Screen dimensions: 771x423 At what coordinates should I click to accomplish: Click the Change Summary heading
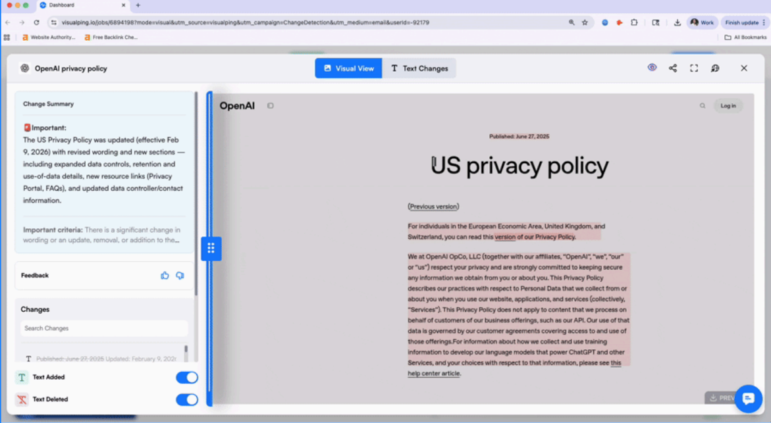point(48,104)
